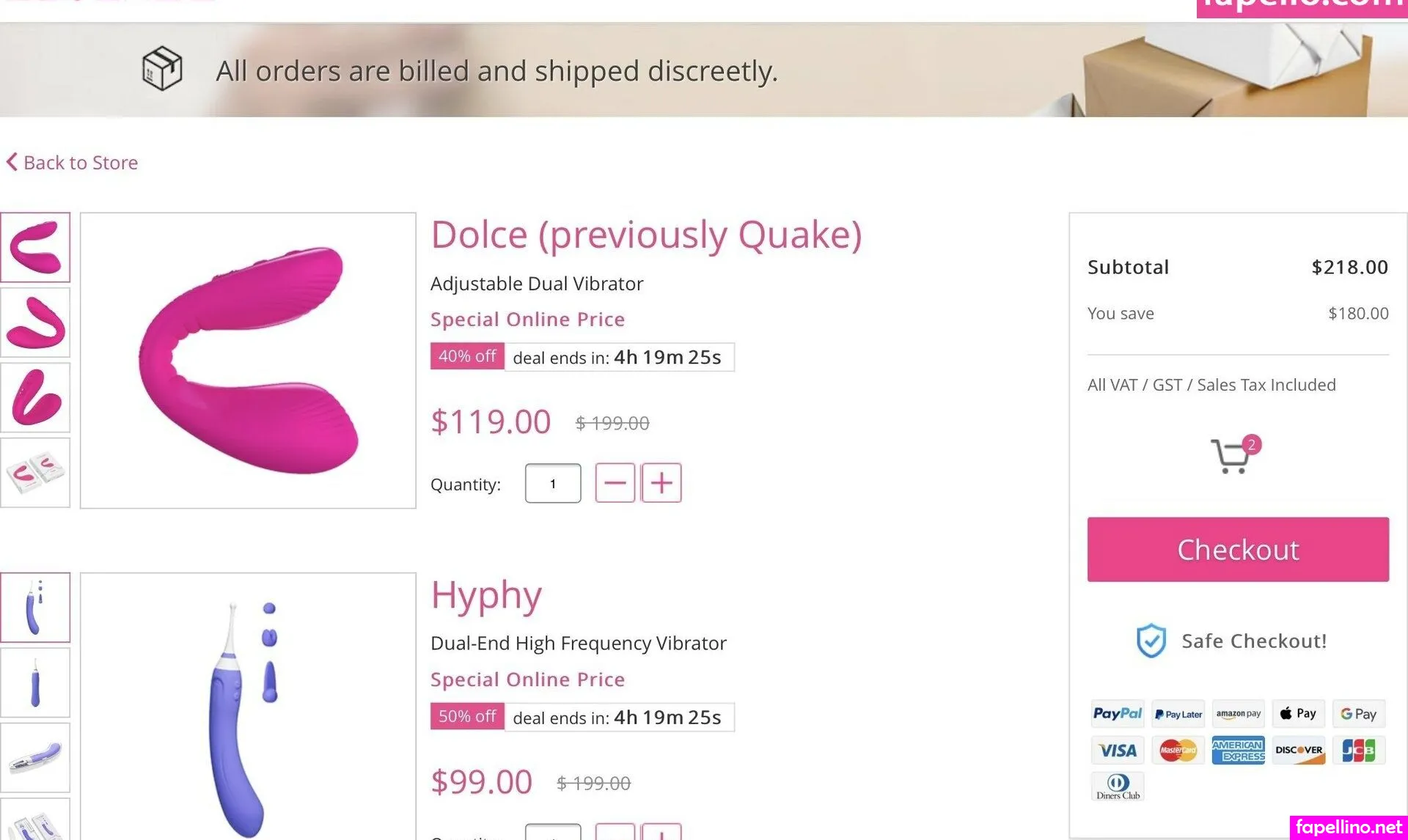This screenshot has width=1408, height=840.
Task: Go Back to Store
Action: (x=73, y=162)
